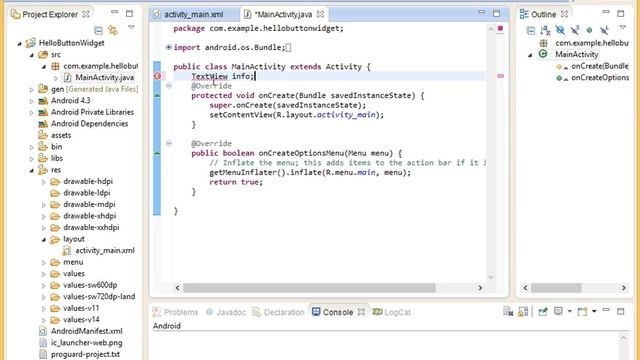Maximize the editor area
Image resolution: width=640 pixels, height=360 pixels.
point(496,13)
